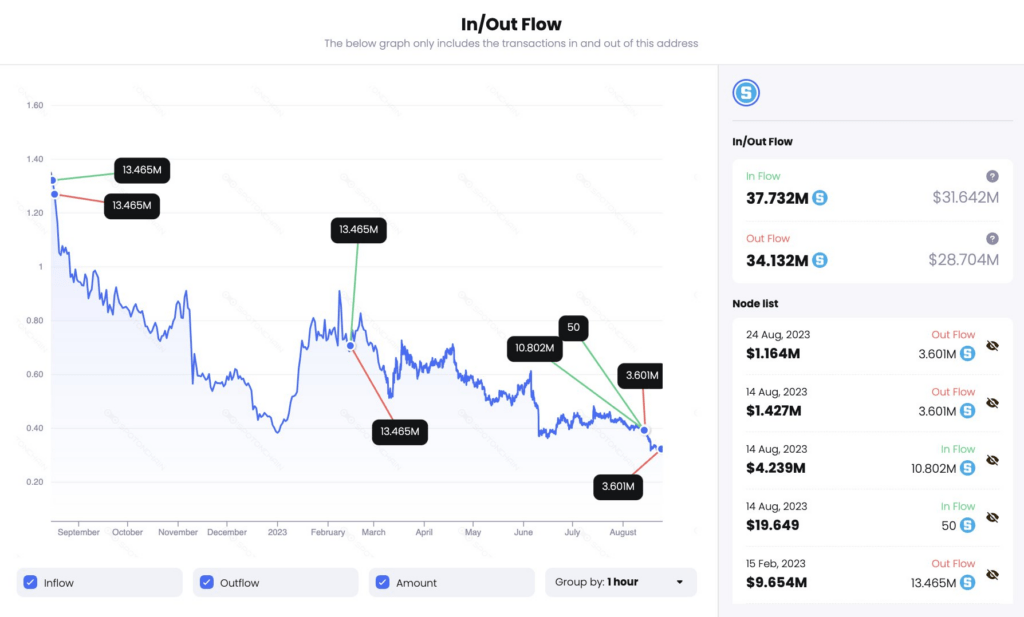This screenshot has width=1024, height=617.
Task: Open the Group by 1 hour dropdown
Action: tap(620, 582)
